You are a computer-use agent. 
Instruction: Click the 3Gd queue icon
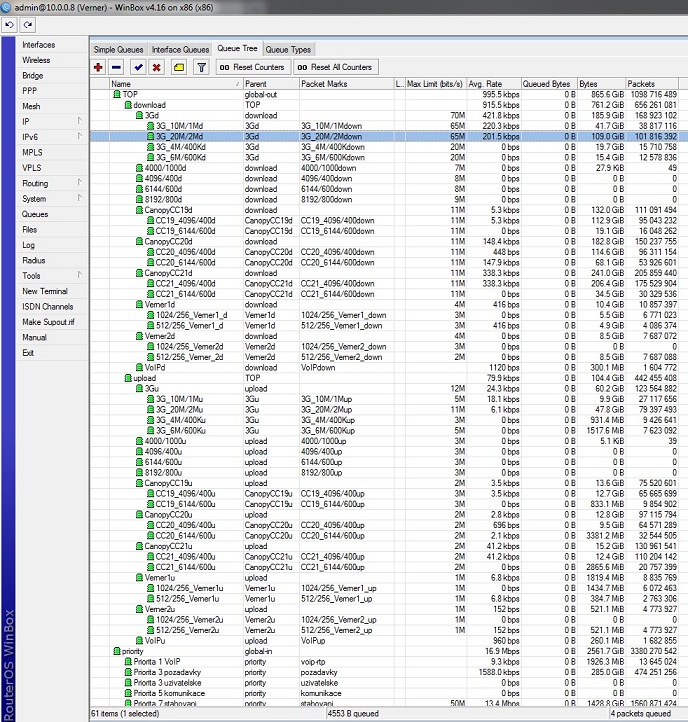click(x=139, y=116)
